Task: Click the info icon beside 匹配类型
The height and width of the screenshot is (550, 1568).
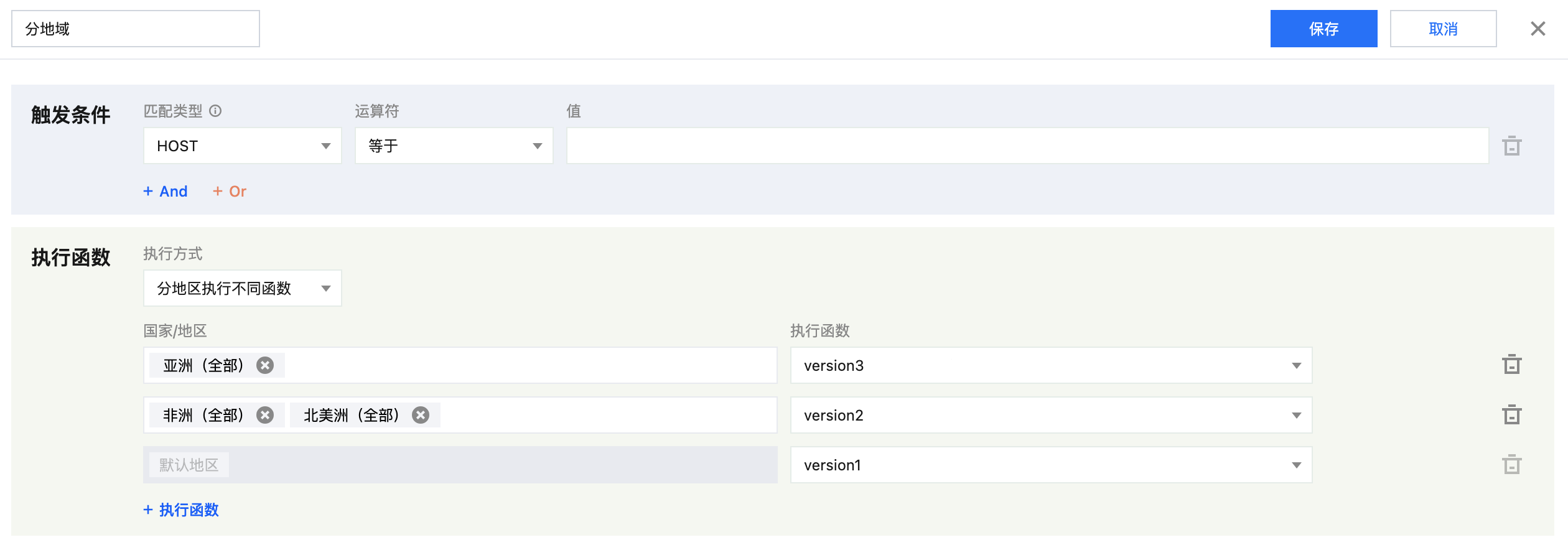Action: (x=215, y=111)
